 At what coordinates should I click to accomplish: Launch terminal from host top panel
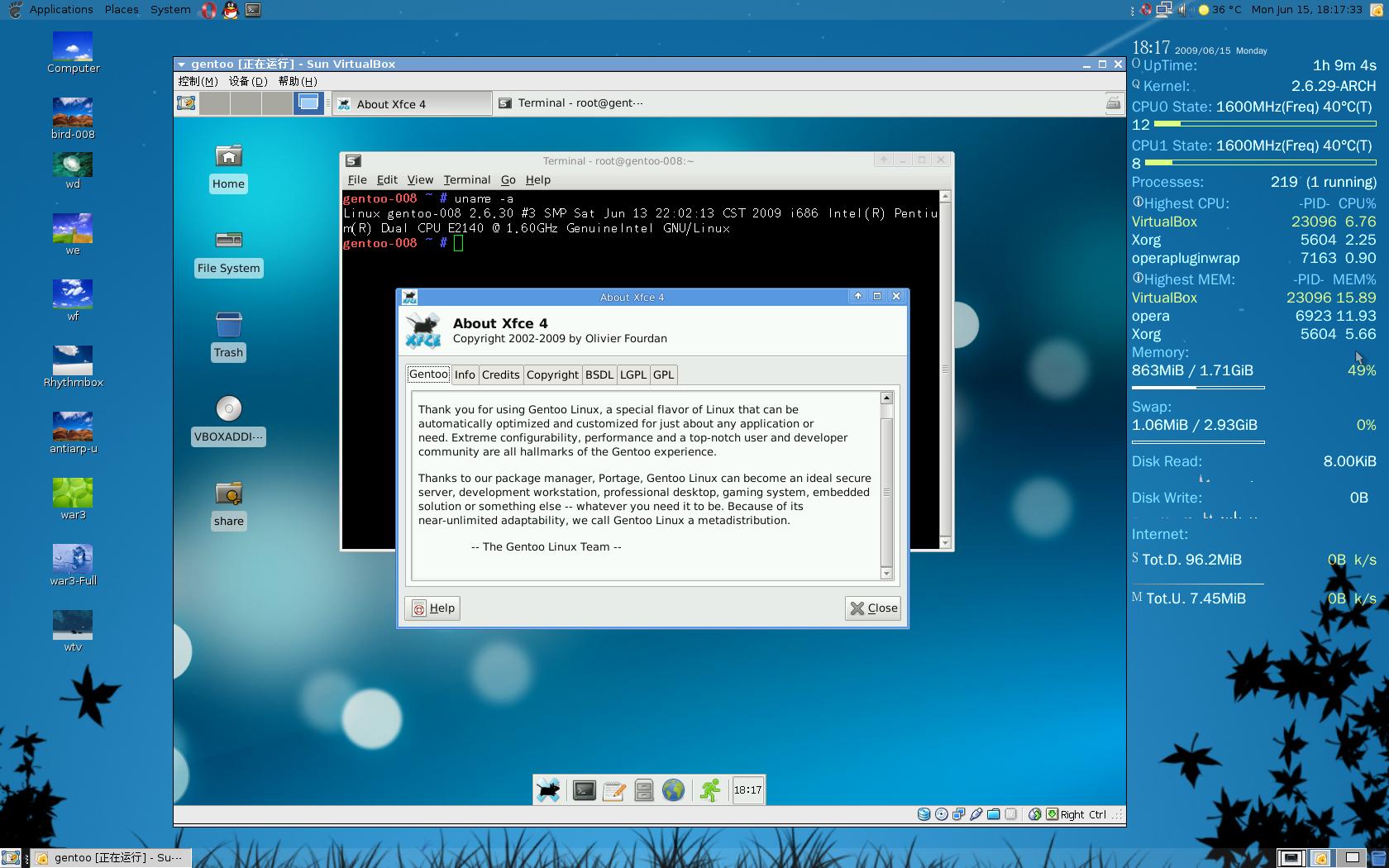click(x=253, y=10)
